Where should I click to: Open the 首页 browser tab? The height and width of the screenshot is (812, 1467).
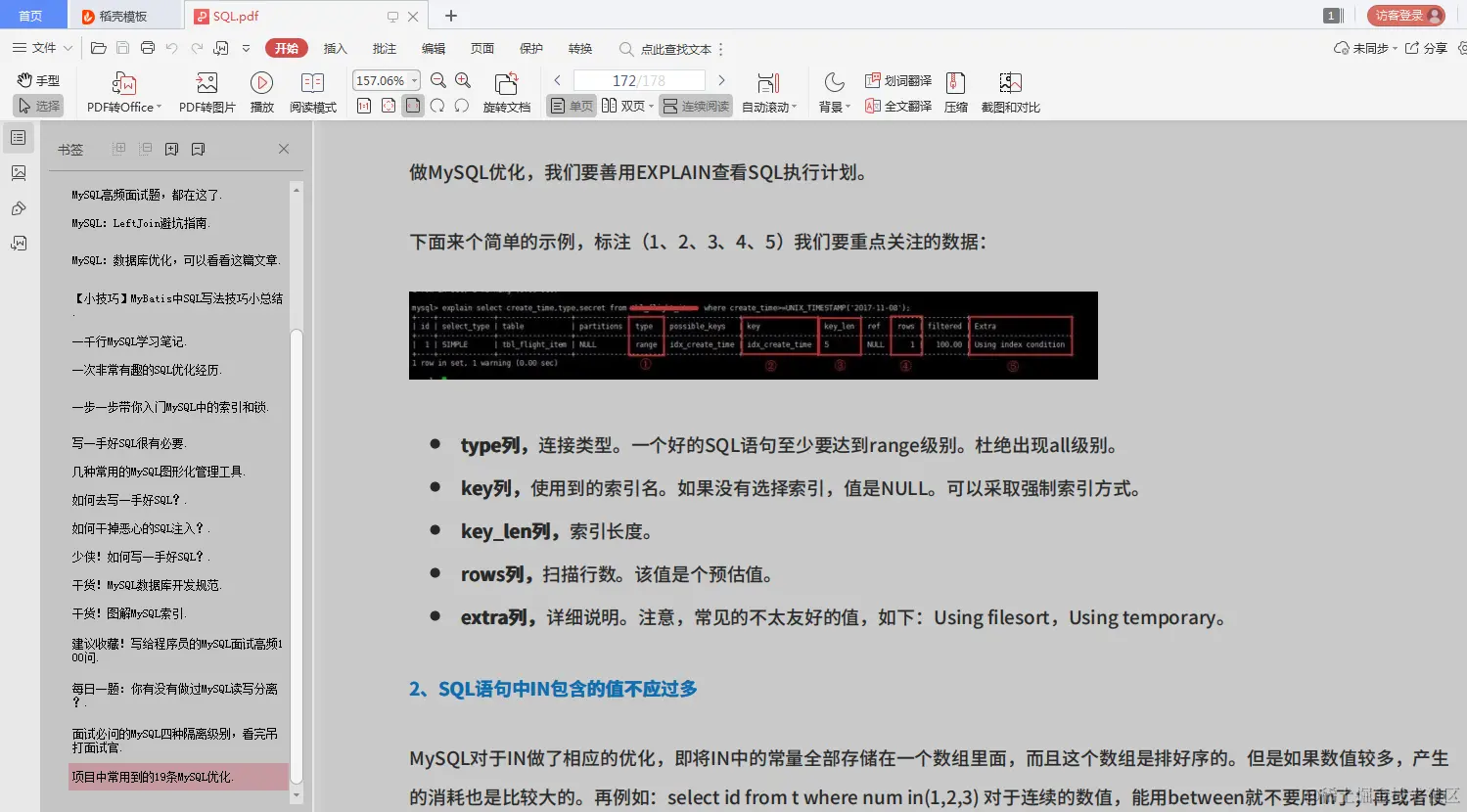click(32, 15)
